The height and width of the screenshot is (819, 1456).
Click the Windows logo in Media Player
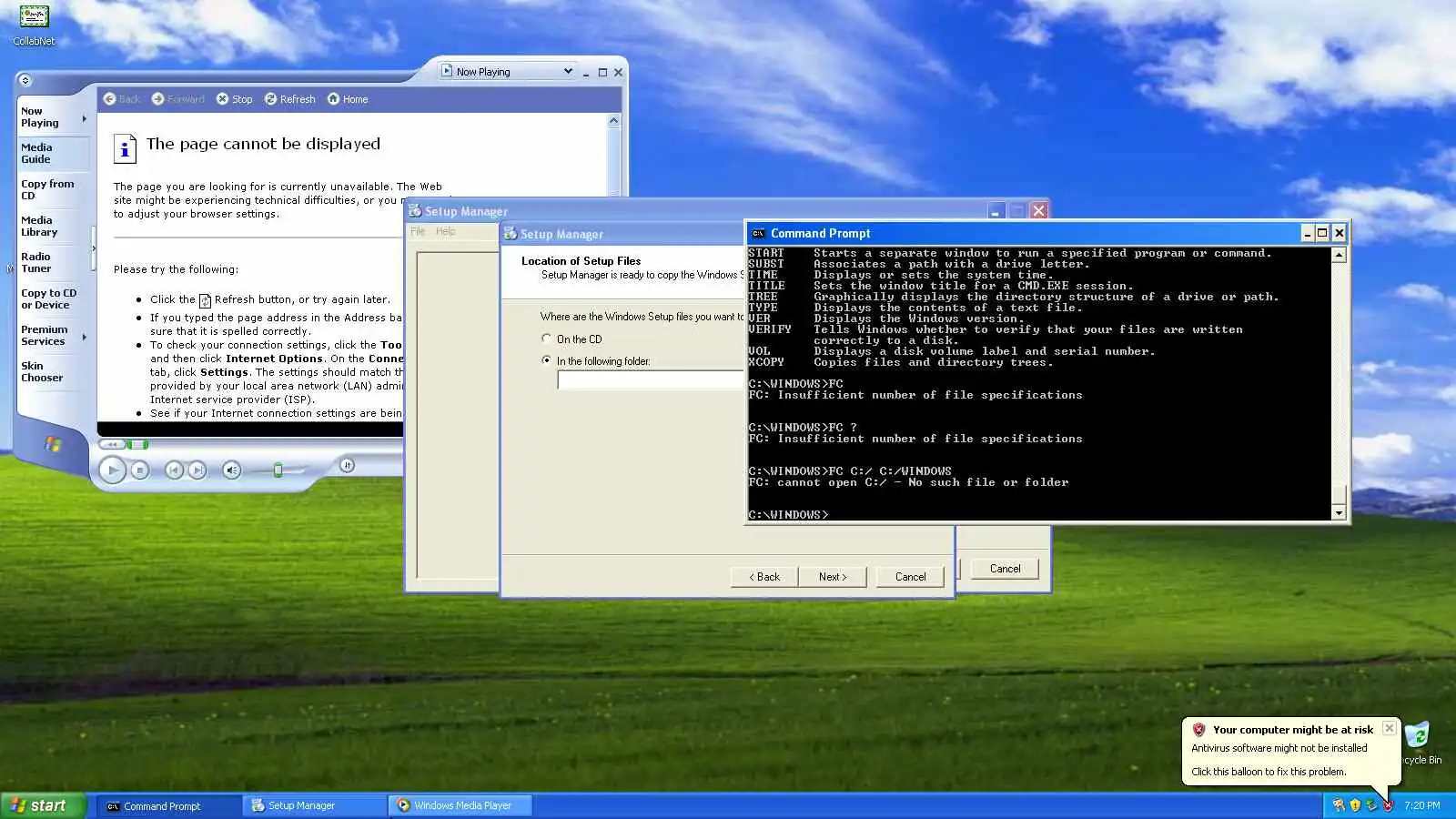click(x=53, y=444)
